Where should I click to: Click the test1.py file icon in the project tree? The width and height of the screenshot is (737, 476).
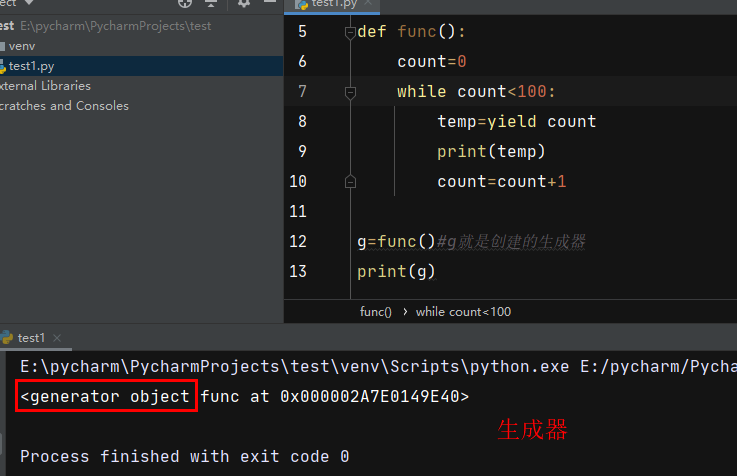click(3, 67)
